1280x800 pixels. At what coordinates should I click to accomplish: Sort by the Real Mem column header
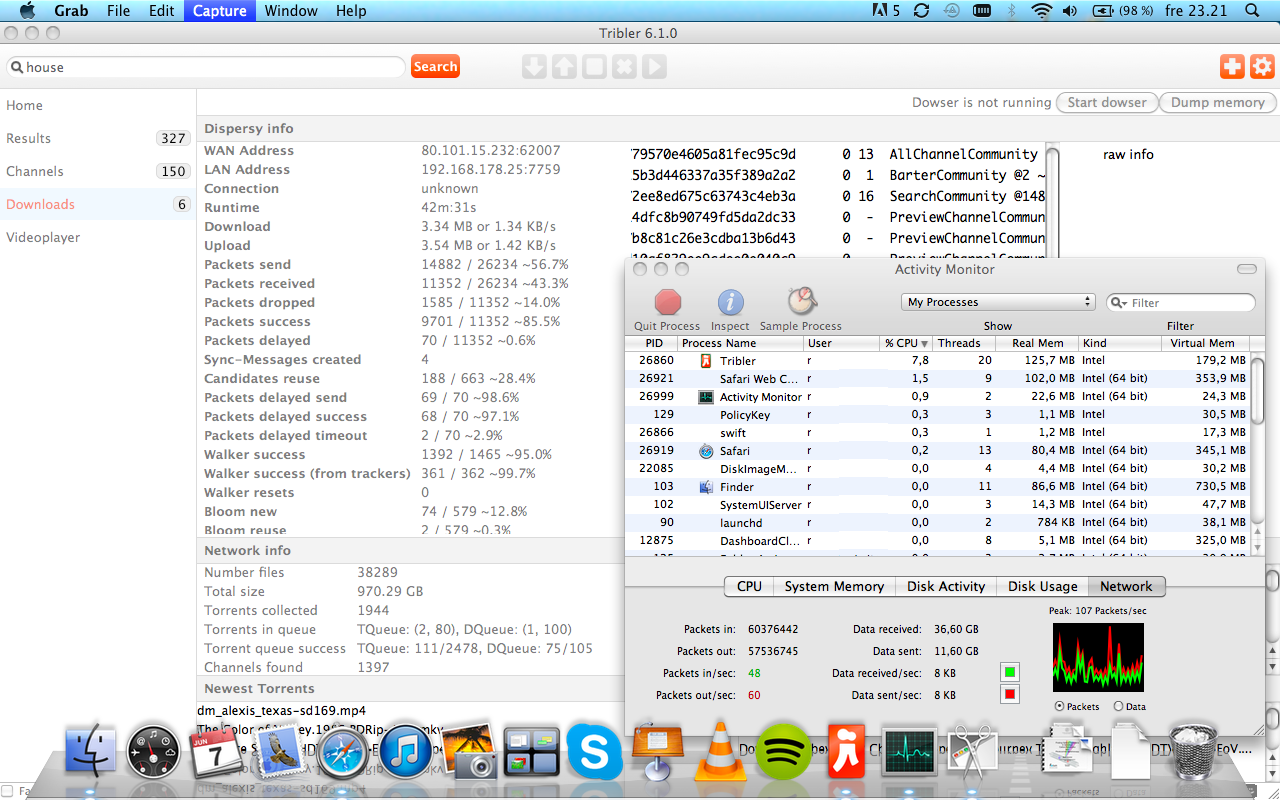coord(1037,343)
